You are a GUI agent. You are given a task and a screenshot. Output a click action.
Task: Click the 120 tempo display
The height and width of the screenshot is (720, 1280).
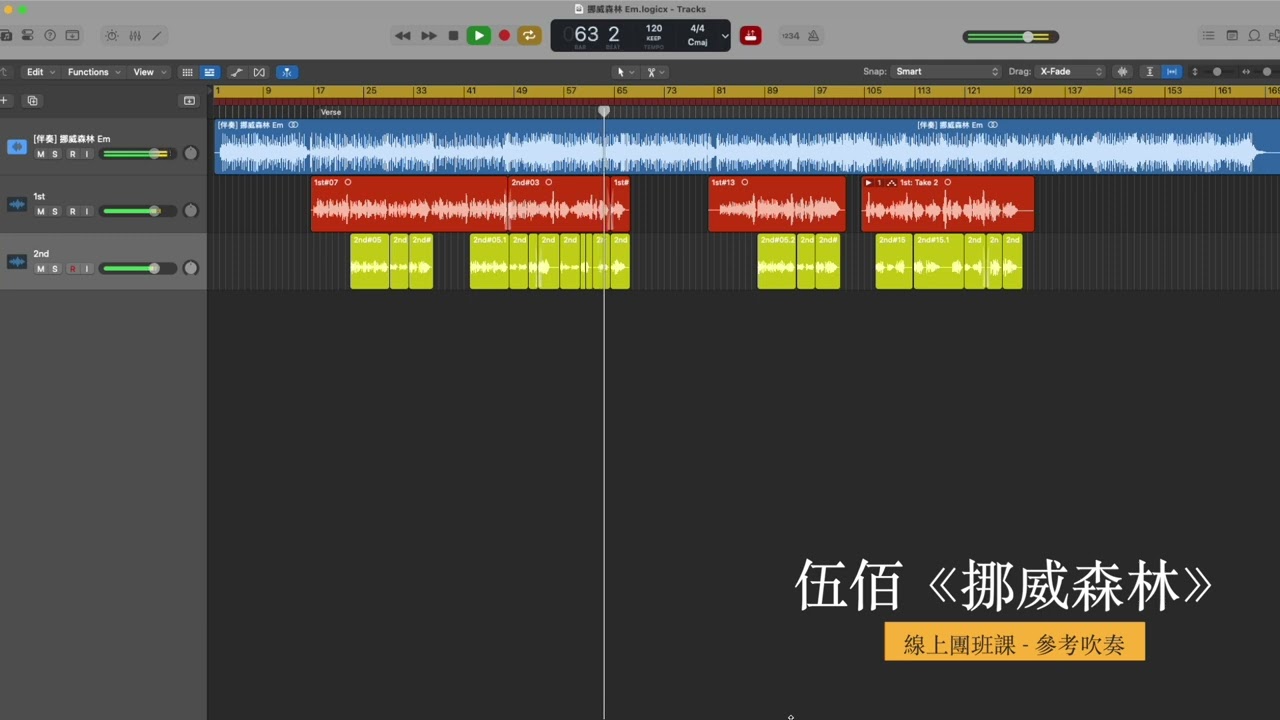pyautogui.click(x=653, y=29)
